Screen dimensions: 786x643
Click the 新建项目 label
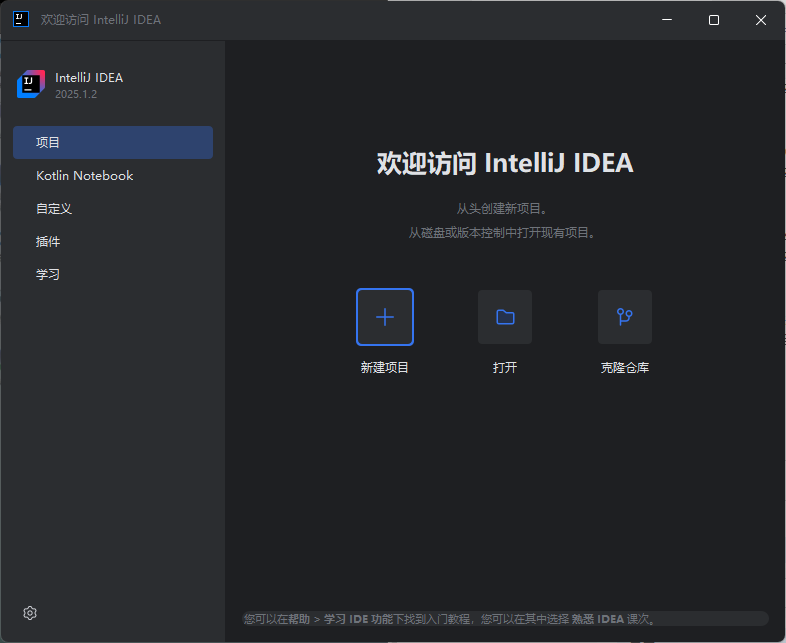coord(384,367)
